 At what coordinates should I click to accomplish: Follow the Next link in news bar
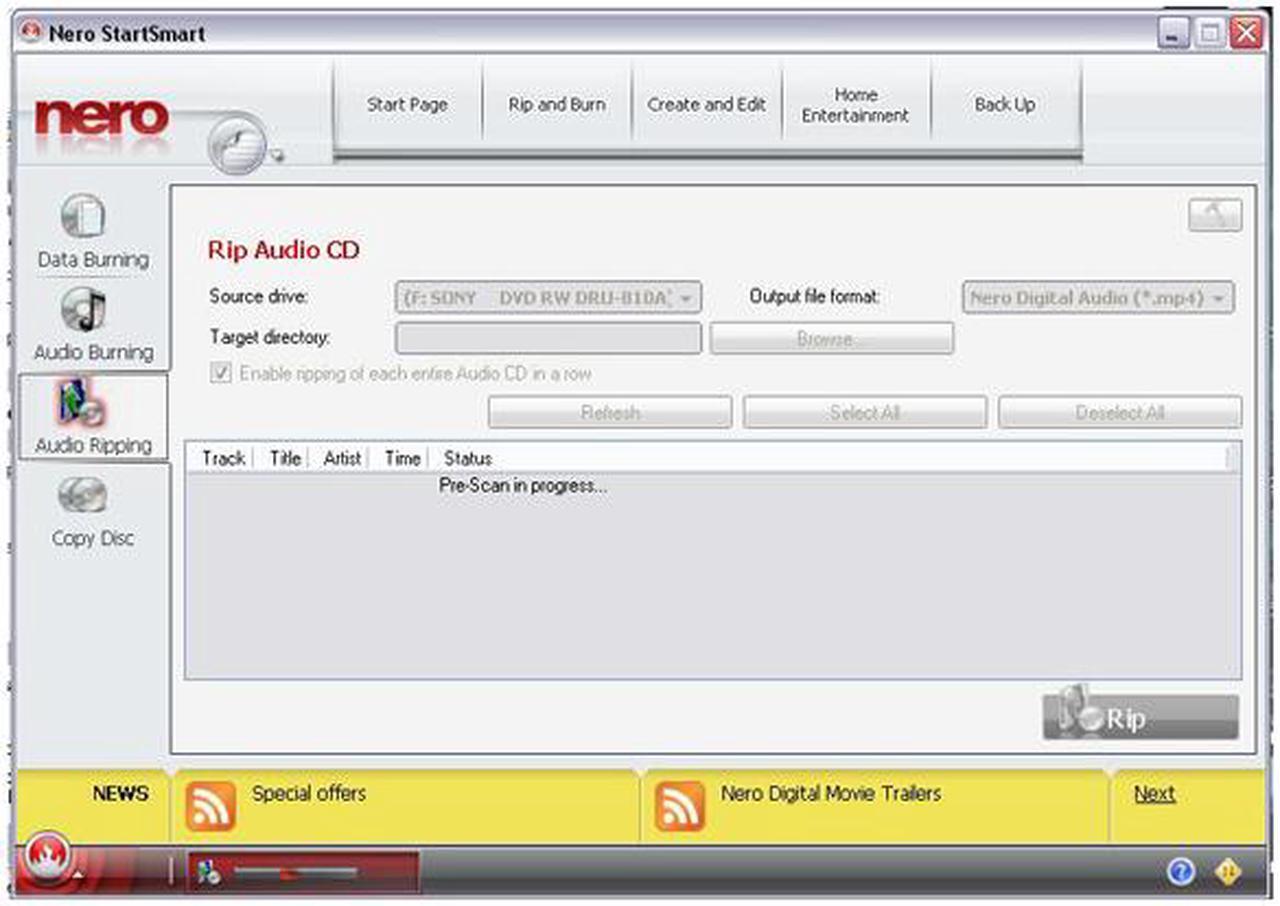(x=1154, y=794)
